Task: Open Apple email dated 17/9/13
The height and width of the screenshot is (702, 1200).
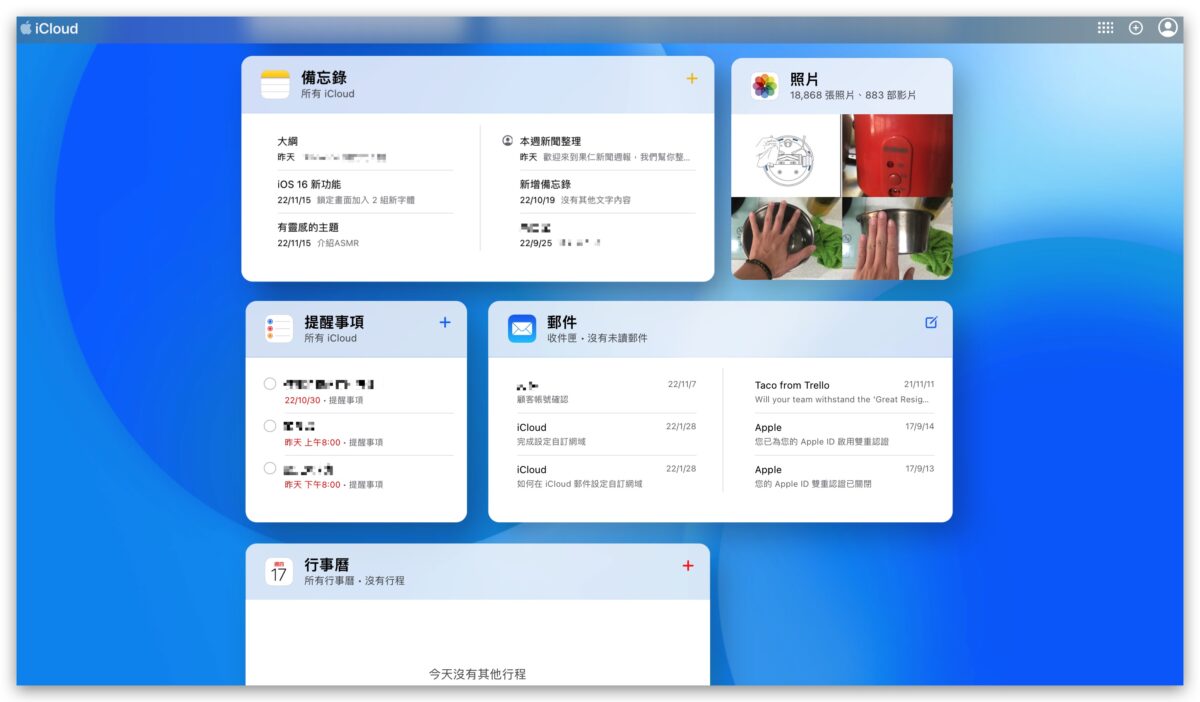Action: (x=845, y=476)
